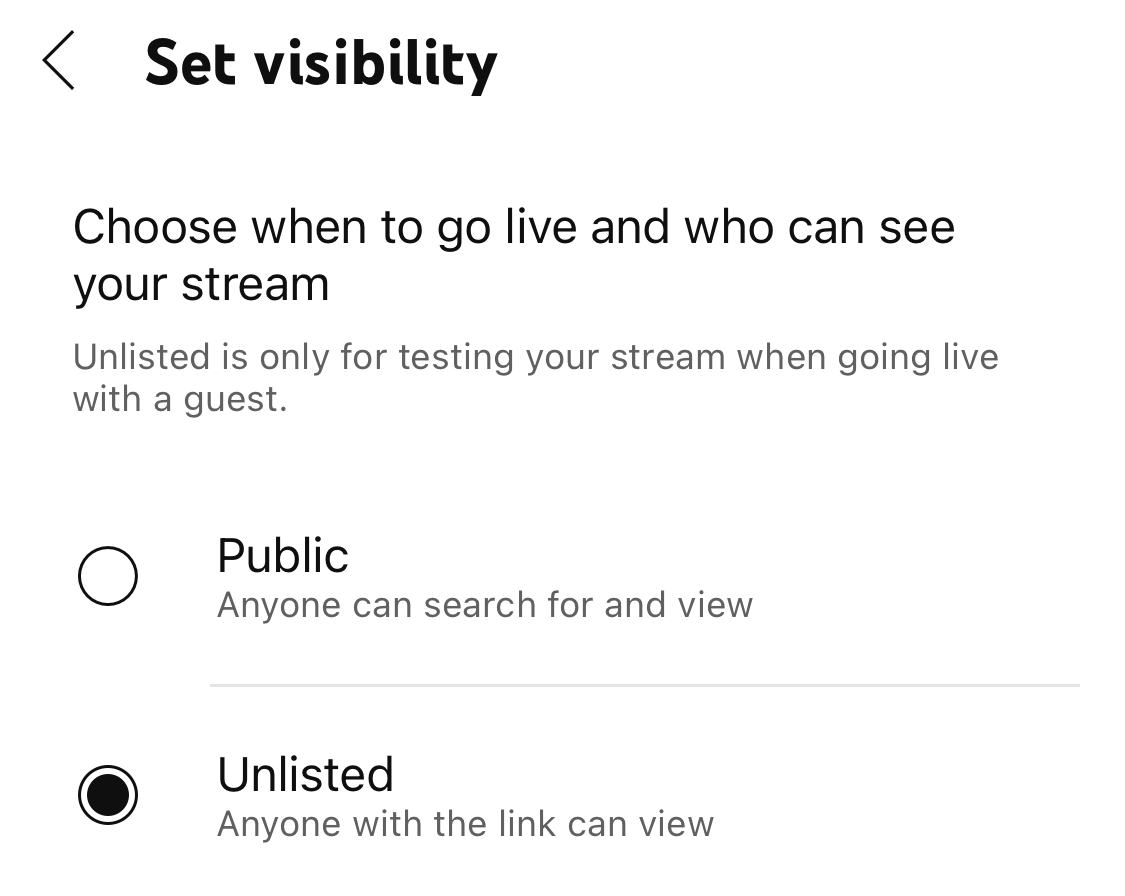This screenshot has width=1125, height=896.
Task: Click the "Unlisted is only for testing" note line
Action: (x=535, y=357)
